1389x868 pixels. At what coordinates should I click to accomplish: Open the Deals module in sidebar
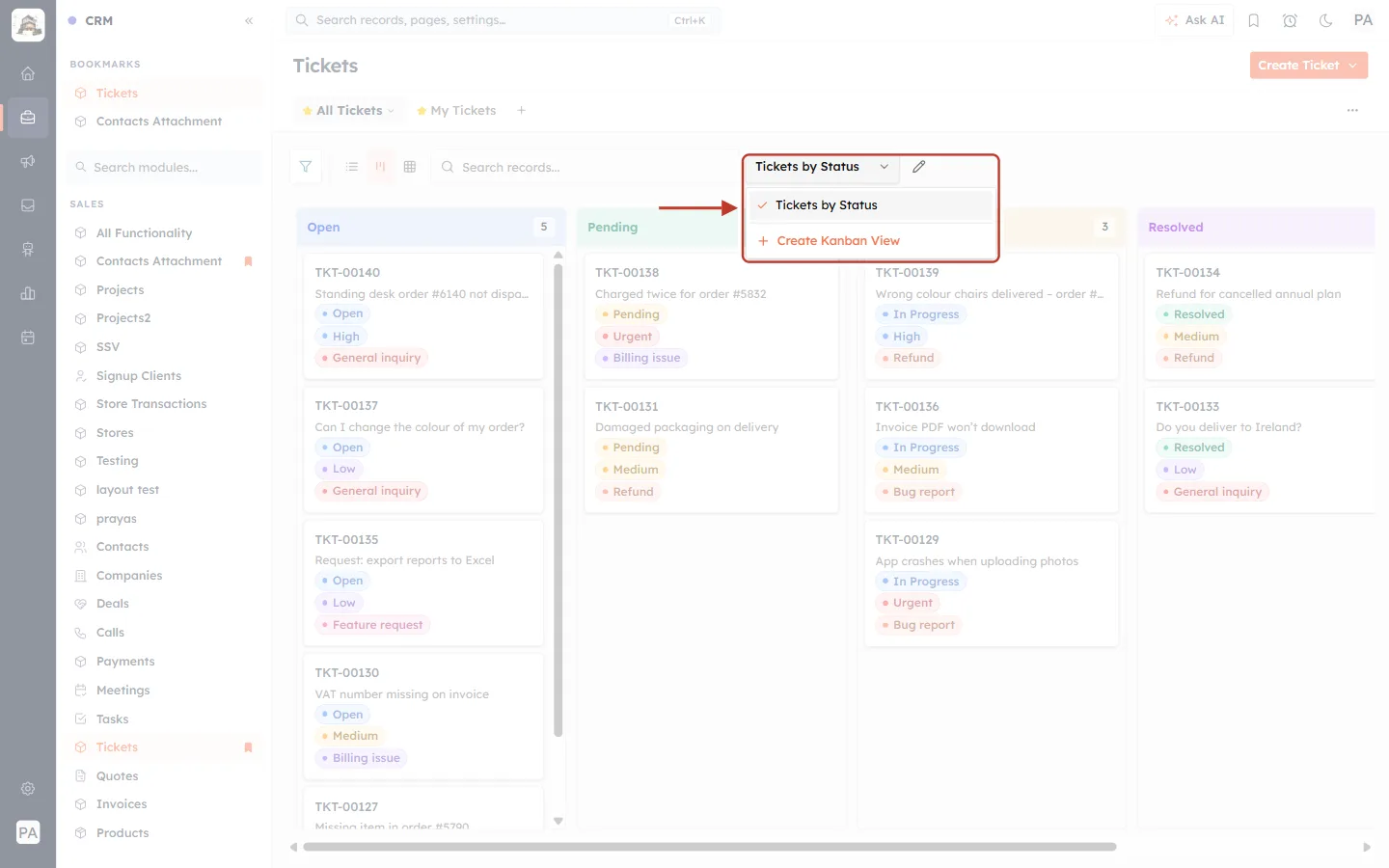(x=113, y=604)
